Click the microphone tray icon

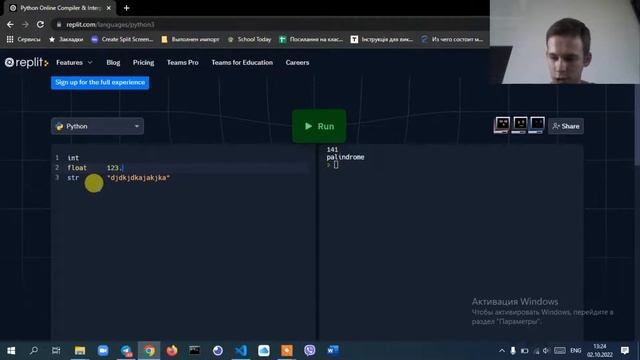coord(513,351)
